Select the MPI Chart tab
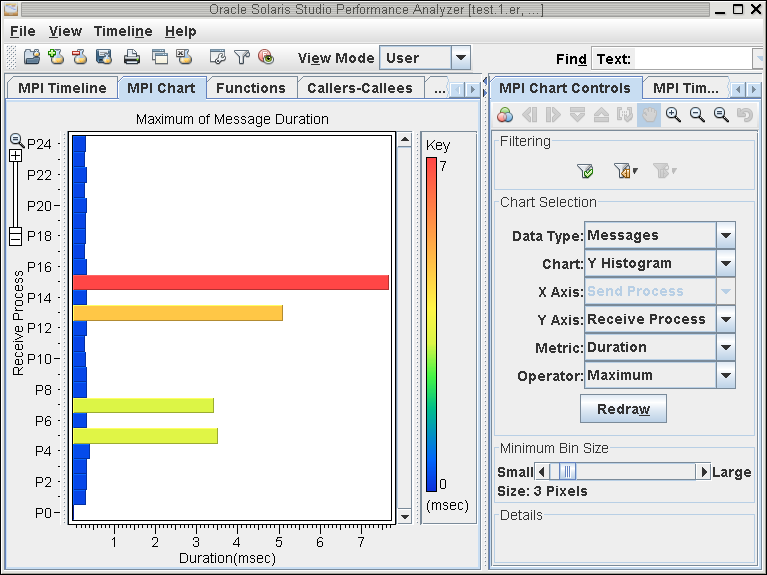Screen dimensions: 767x575 [161, 88]
